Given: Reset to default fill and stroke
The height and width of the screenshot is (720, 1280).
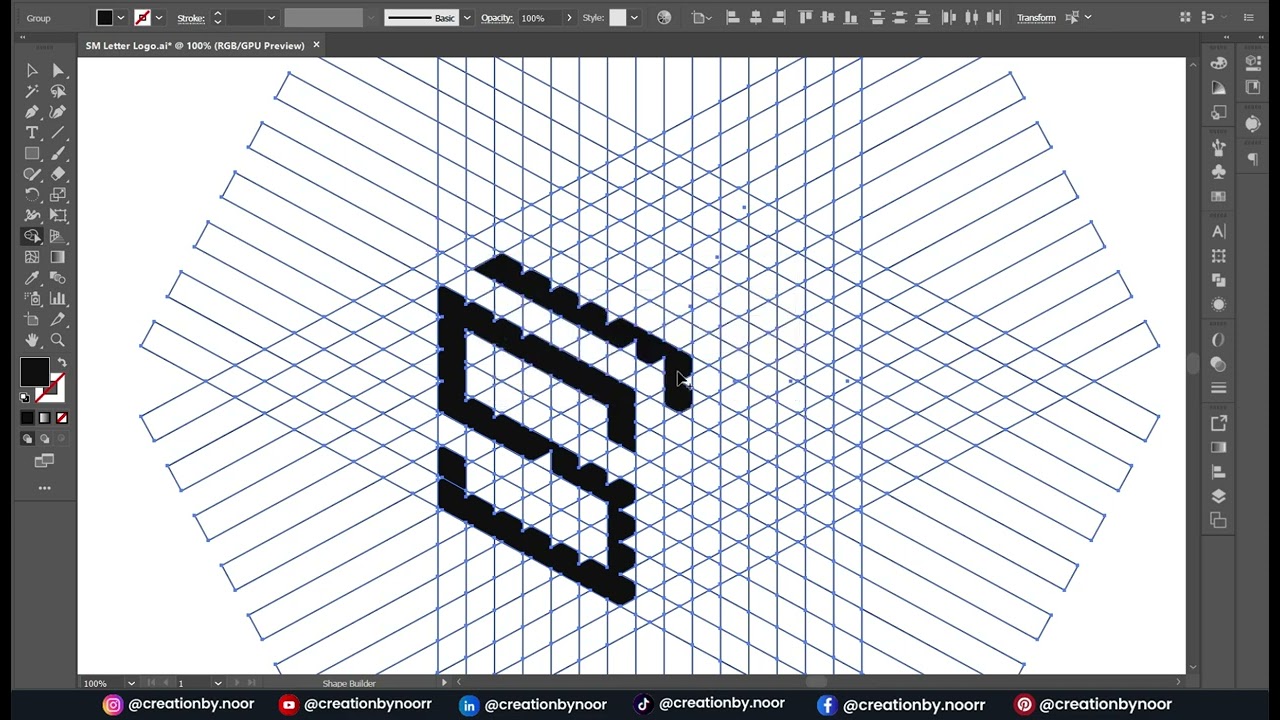Looking at the screenshot, I should (25, 398).
